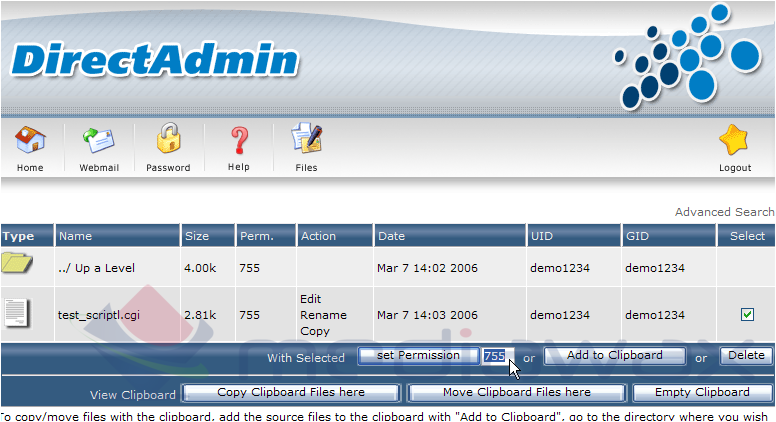Click the set Permission button
The height and width of the screenshot is (422, 776).
click(x=418, y=356)
